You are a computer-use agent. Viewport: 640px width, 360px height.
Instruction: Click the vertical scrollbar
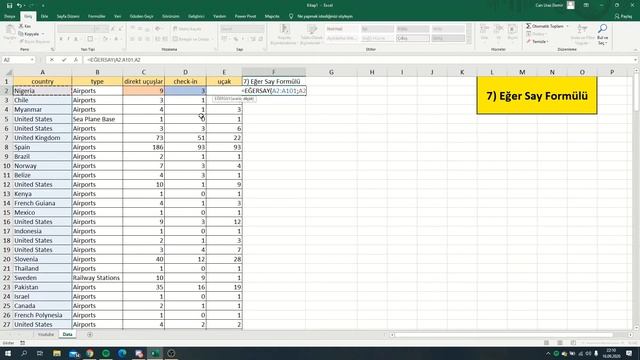[x=636, y=94]
